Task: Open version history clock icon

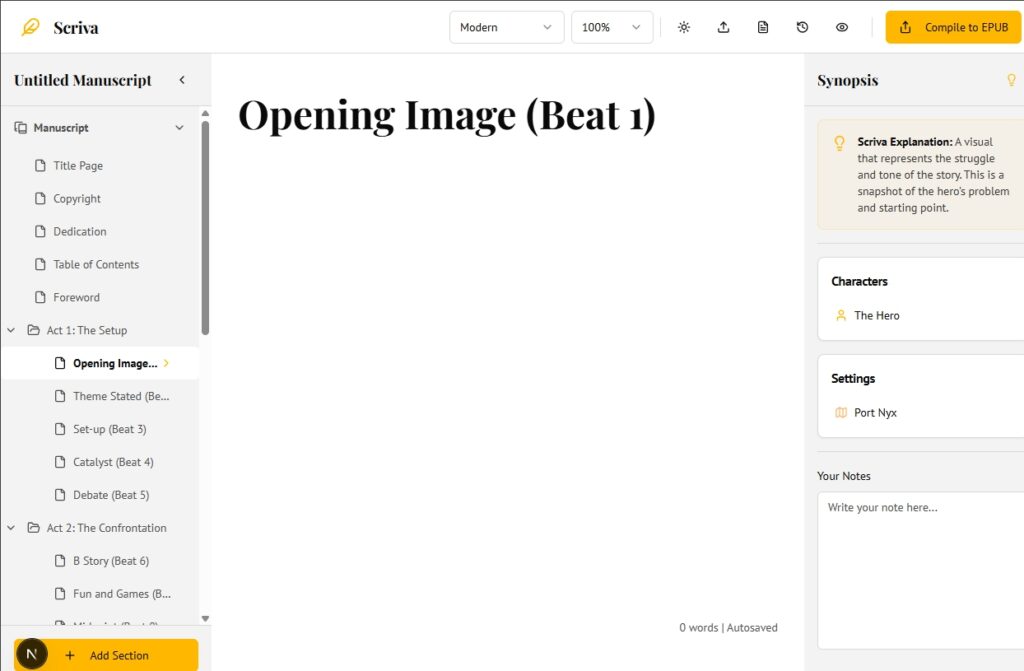Action: click(802, 27)
